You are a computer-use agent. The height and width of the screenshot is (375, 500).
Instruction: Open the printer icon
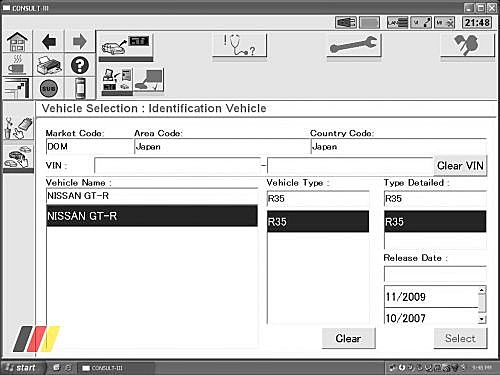(x=49, y=65)
